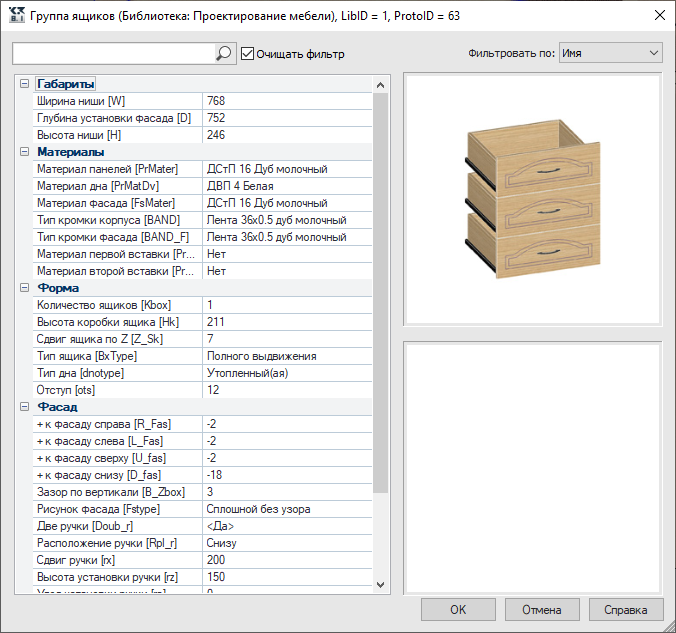Click the Отмена button
The width and height of the screenshot is (676, 633).
coord(542,609)
